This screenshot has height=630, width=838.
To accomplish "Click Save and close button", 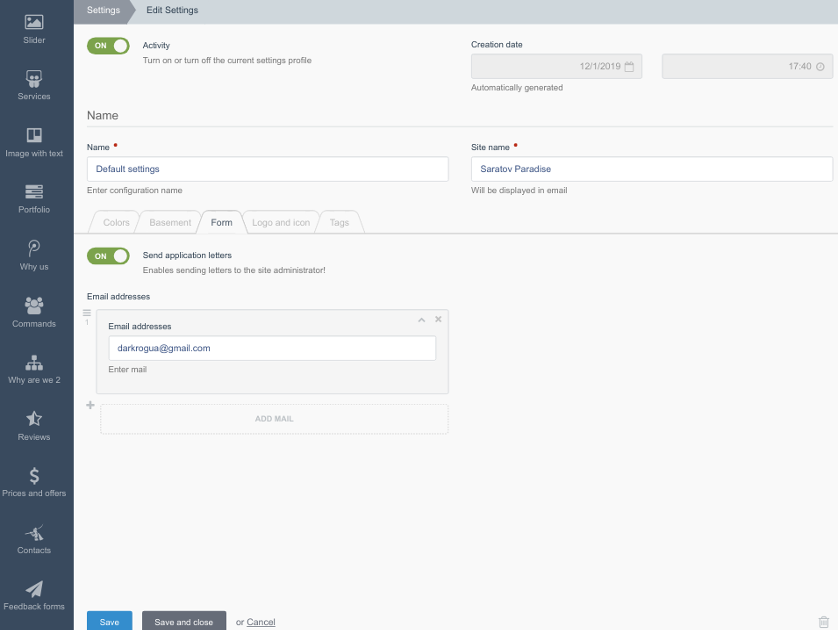I will point(184,621).
